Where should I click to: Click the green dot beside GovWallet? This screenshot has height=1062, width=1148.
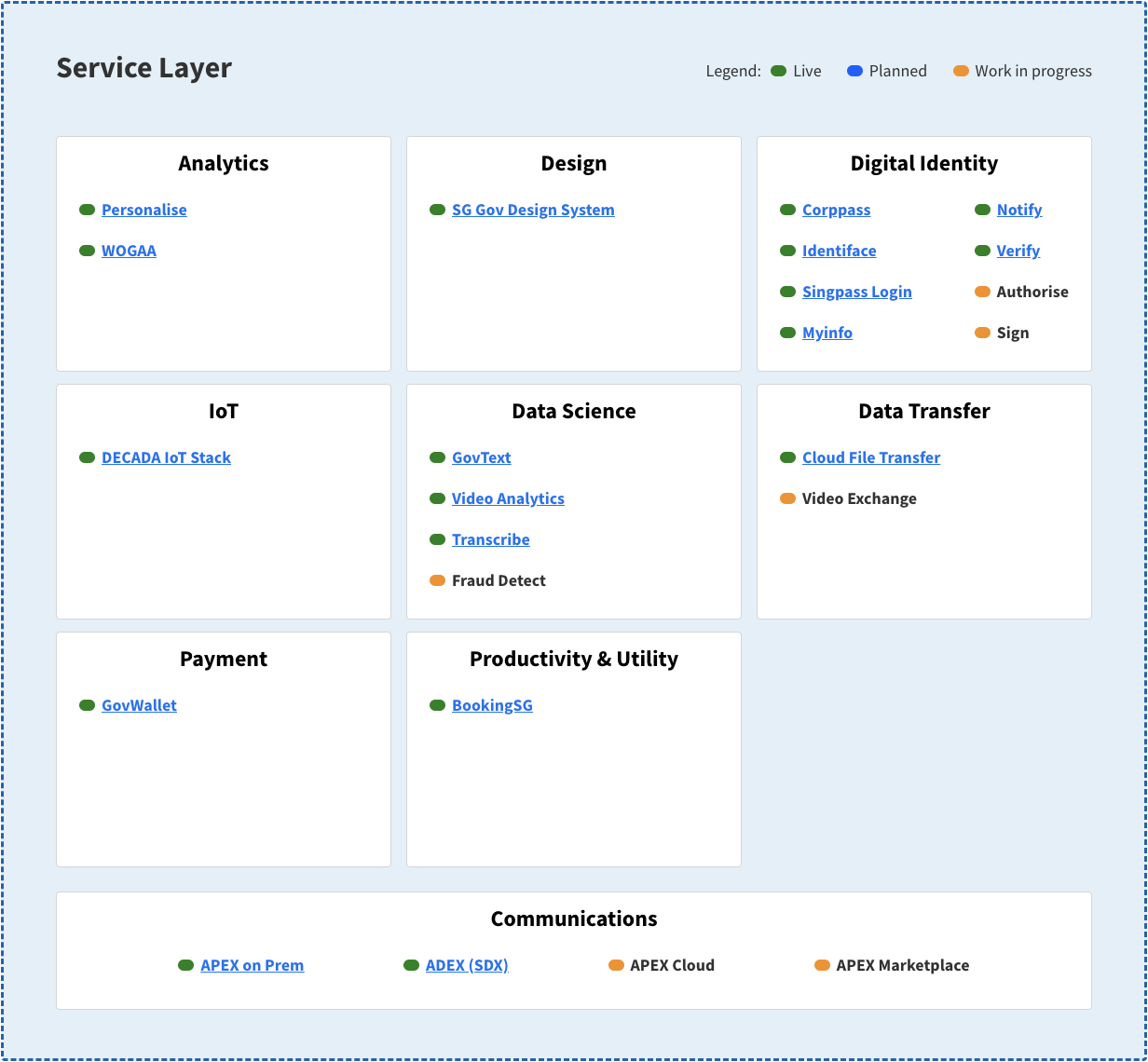(86, 705)
